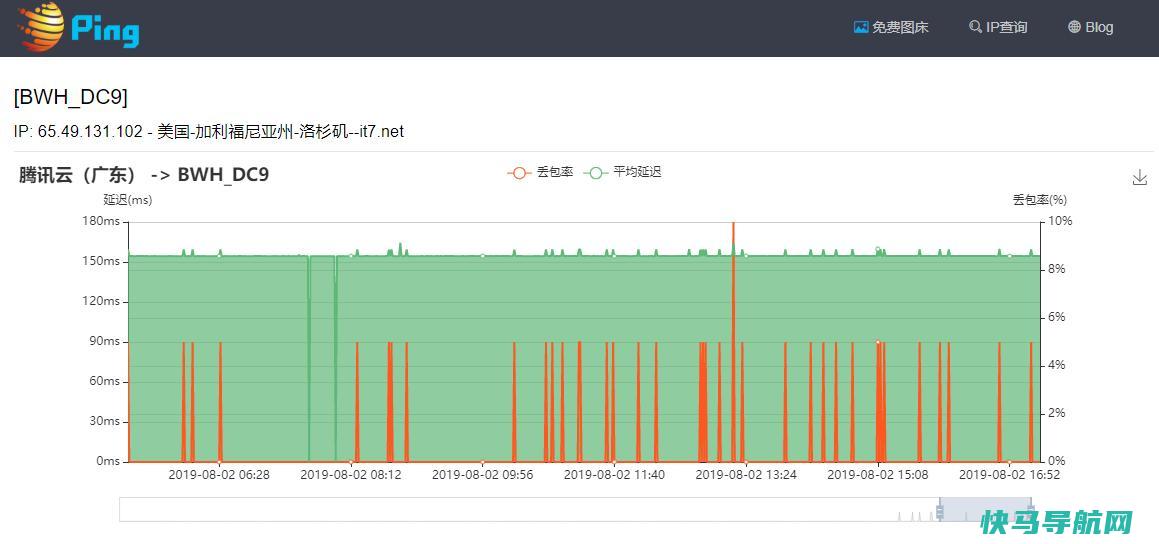Click the 120ms axis value
Image resolution: width=1159 pixels, height=544 pixels.
point(101,302)
